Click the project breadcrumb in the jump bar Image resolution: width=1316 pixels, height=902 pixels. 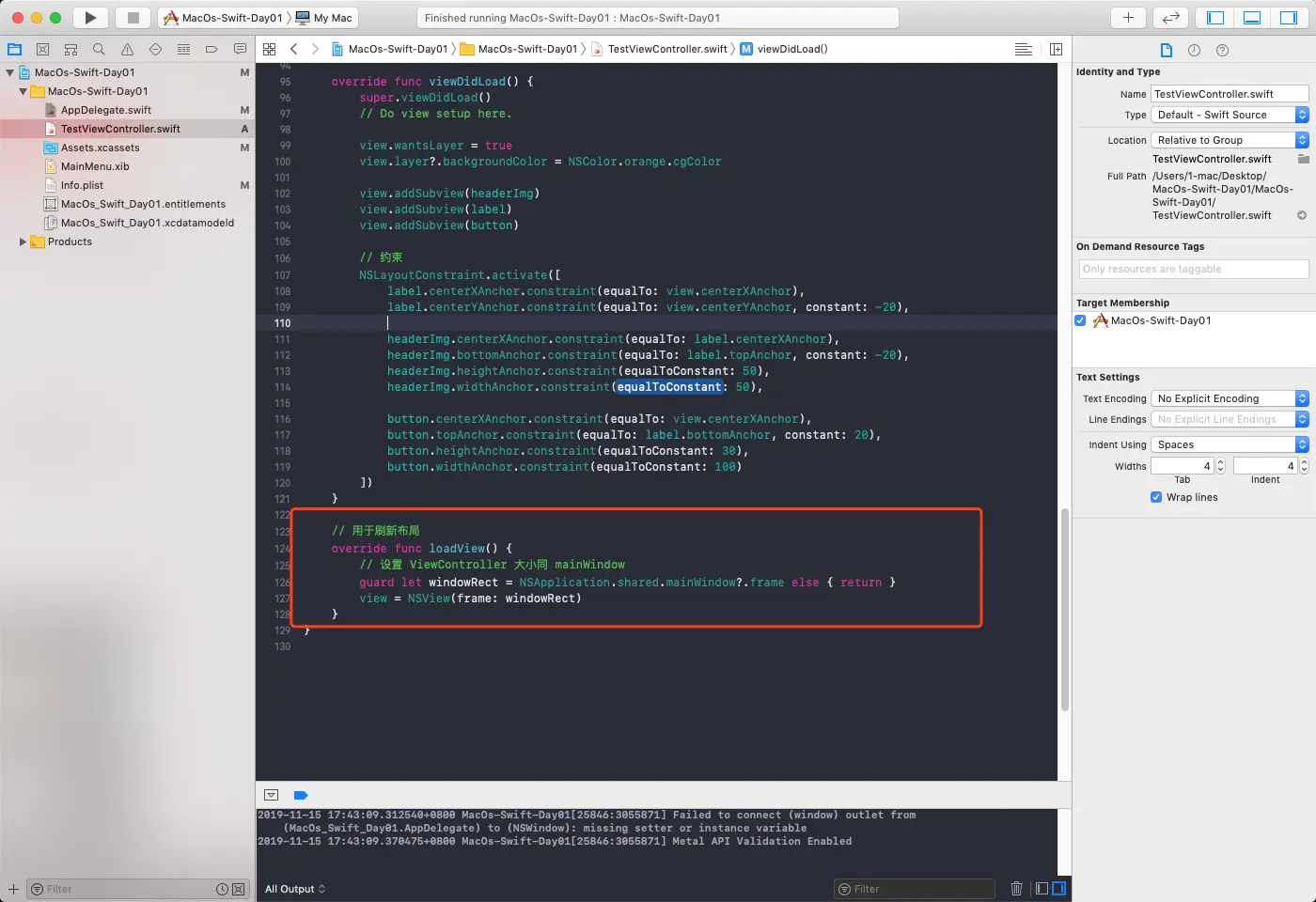pos(389,49)
